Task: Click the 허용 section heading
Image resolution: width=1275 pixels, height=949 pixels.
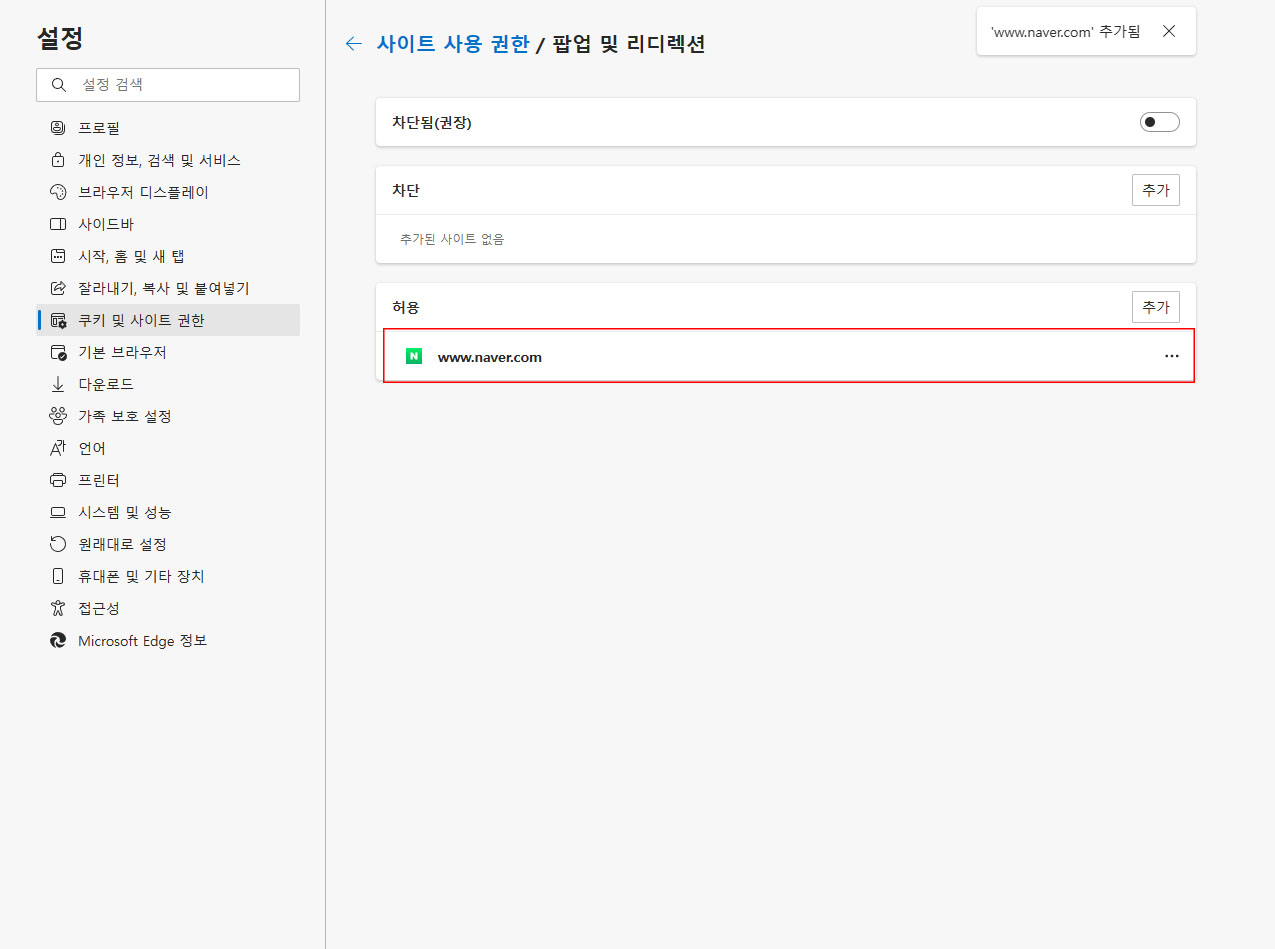Action: coord(406,307)
